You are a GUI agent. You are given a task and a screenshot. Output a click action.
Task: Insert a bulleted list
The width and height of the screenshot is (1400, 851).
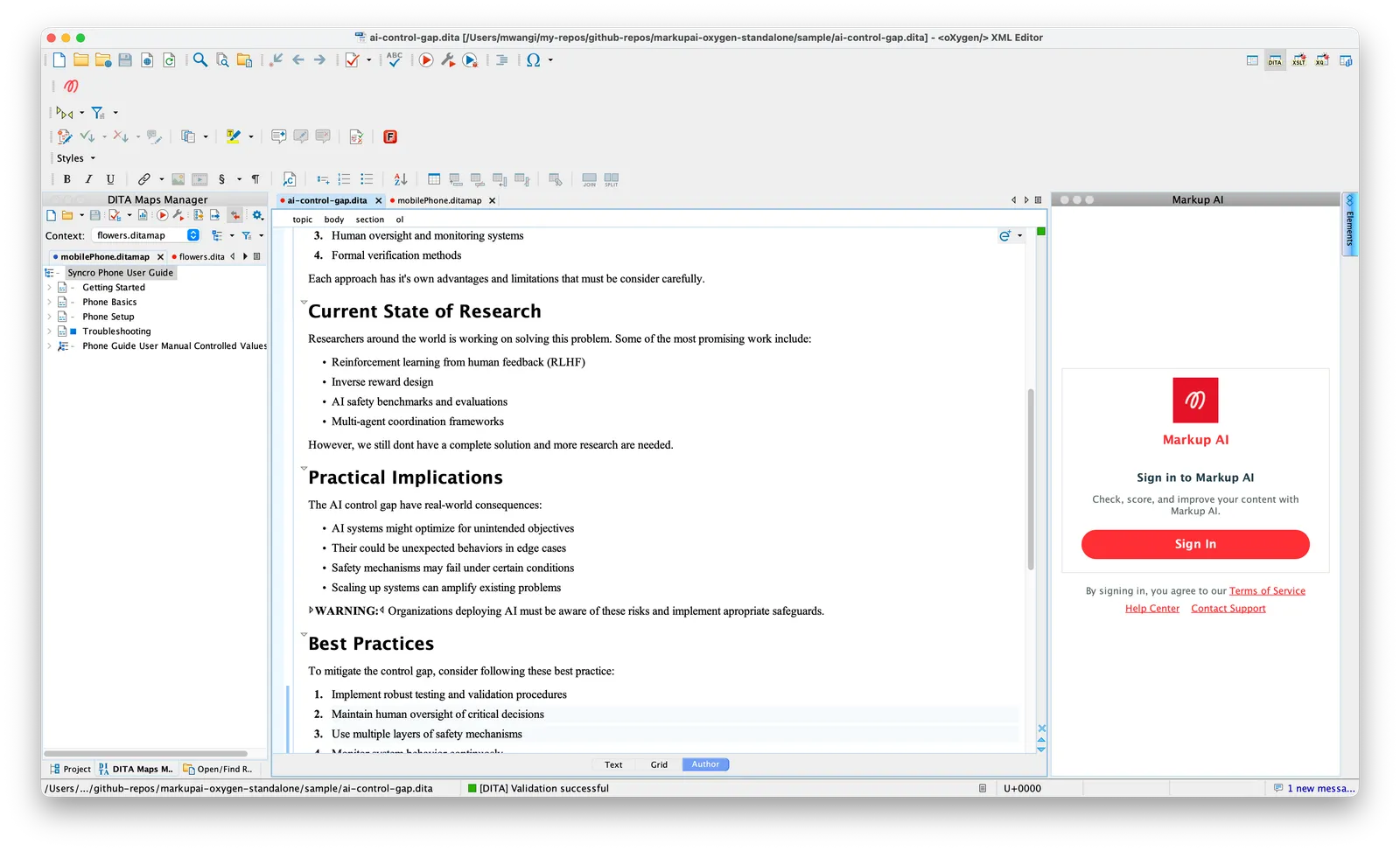point(367,179)
